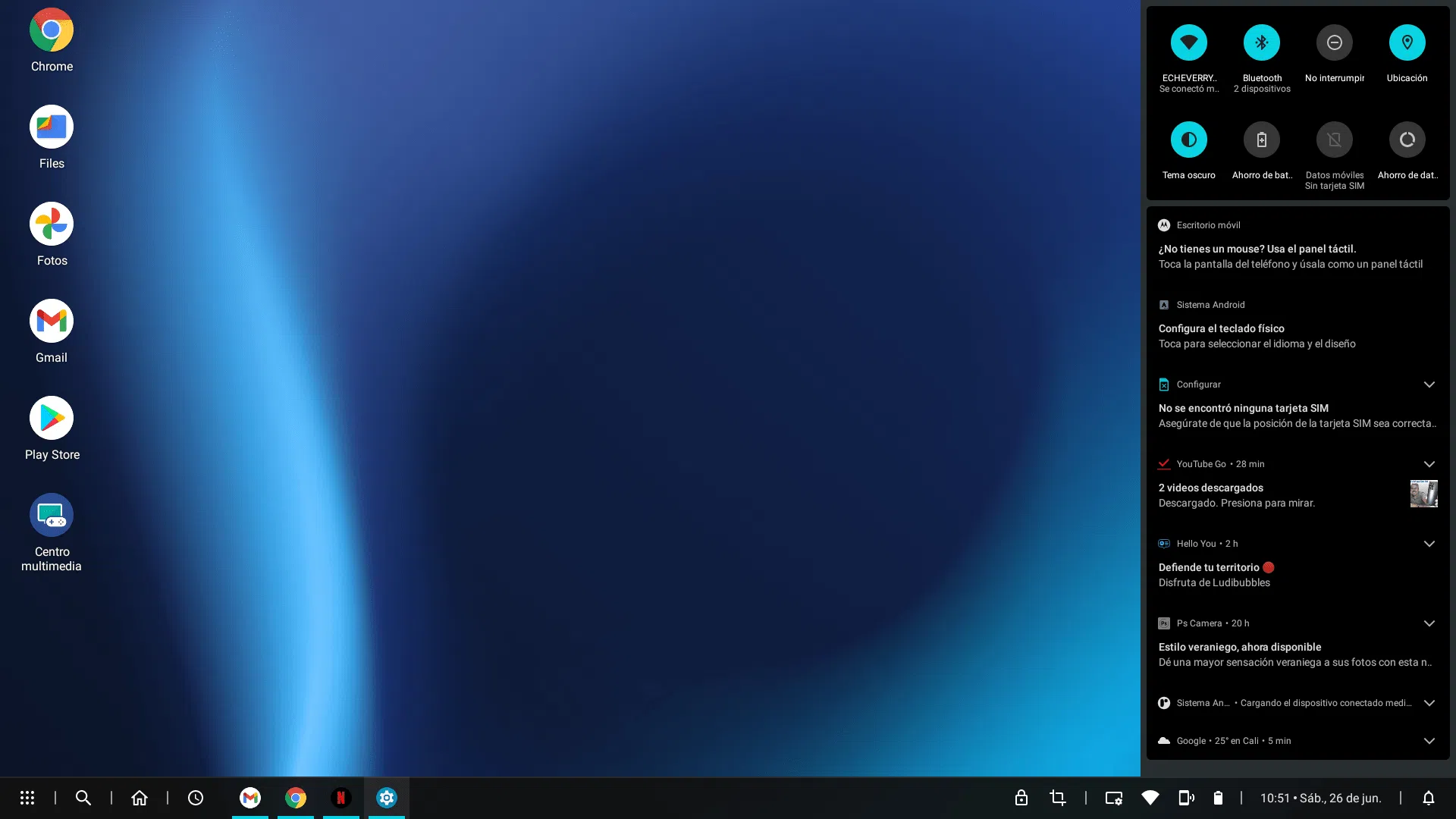Open the app drawer grid icon
The image size is (1456, 819).
(27, 798)
